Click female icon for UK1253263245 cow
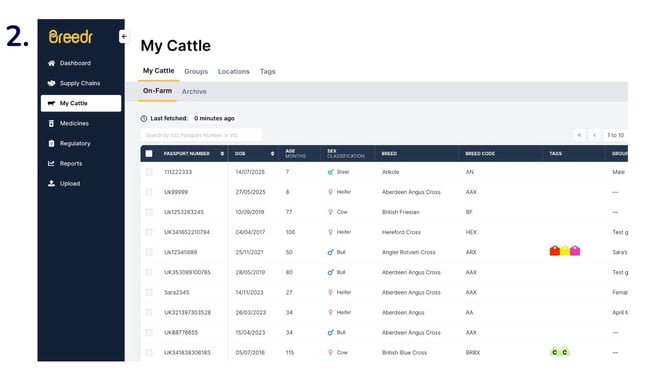Image resolution: width=670 pixels, height=387 pixels. (x=330, y=212)
